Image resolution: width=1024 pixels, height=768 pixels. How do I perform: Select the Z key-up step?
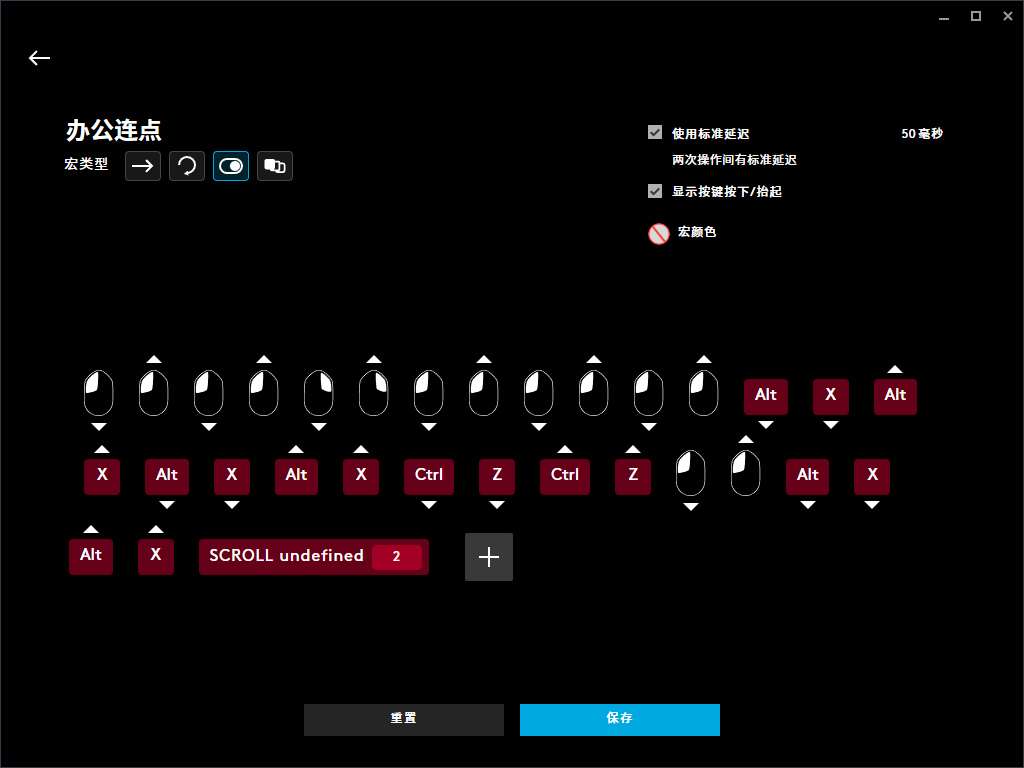pyautogui.click(x=633, y=476)
